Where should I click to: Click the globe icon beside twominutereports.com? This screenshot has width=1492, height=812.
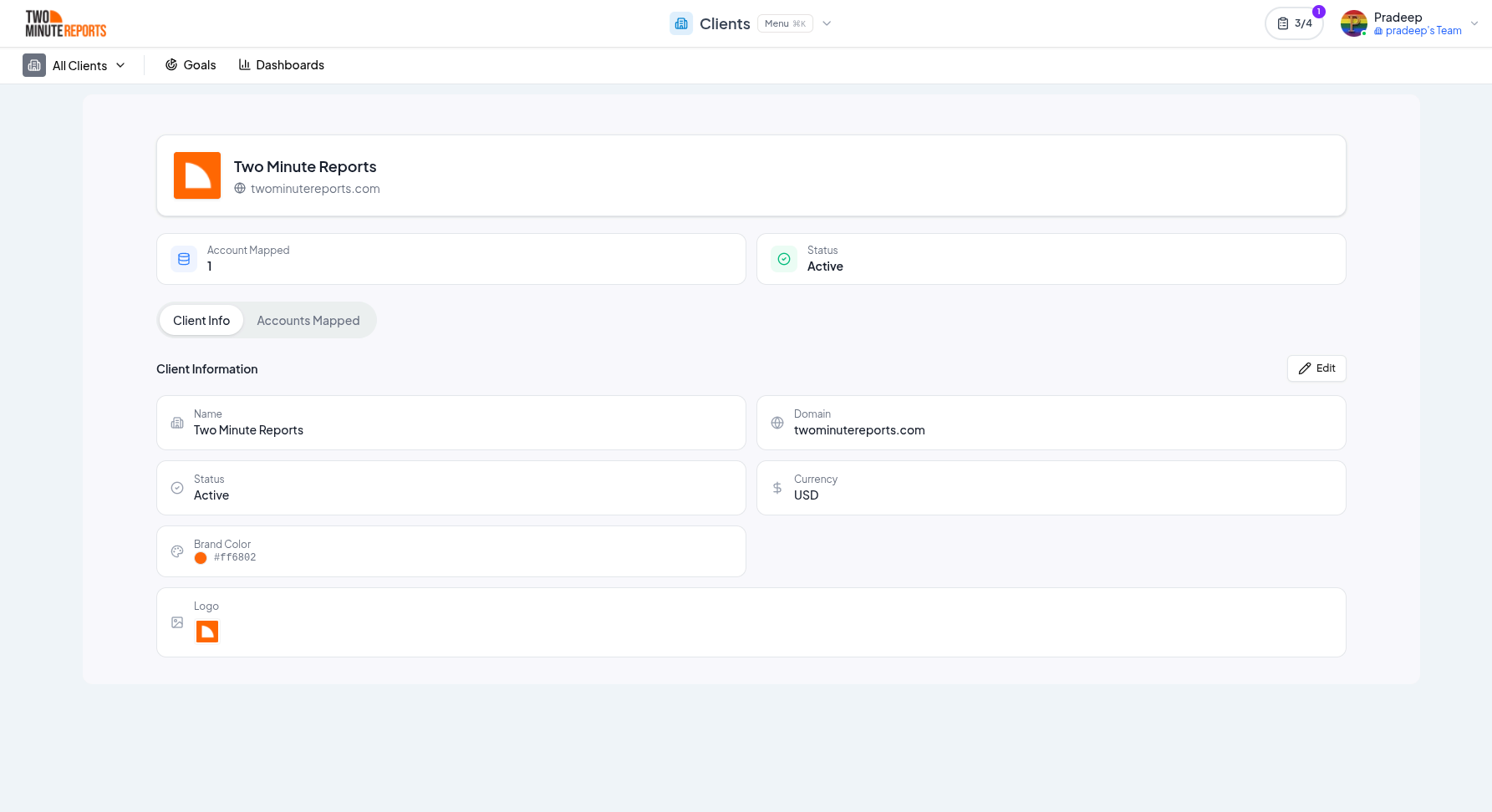pyautogui.click(x=239, y=188)
